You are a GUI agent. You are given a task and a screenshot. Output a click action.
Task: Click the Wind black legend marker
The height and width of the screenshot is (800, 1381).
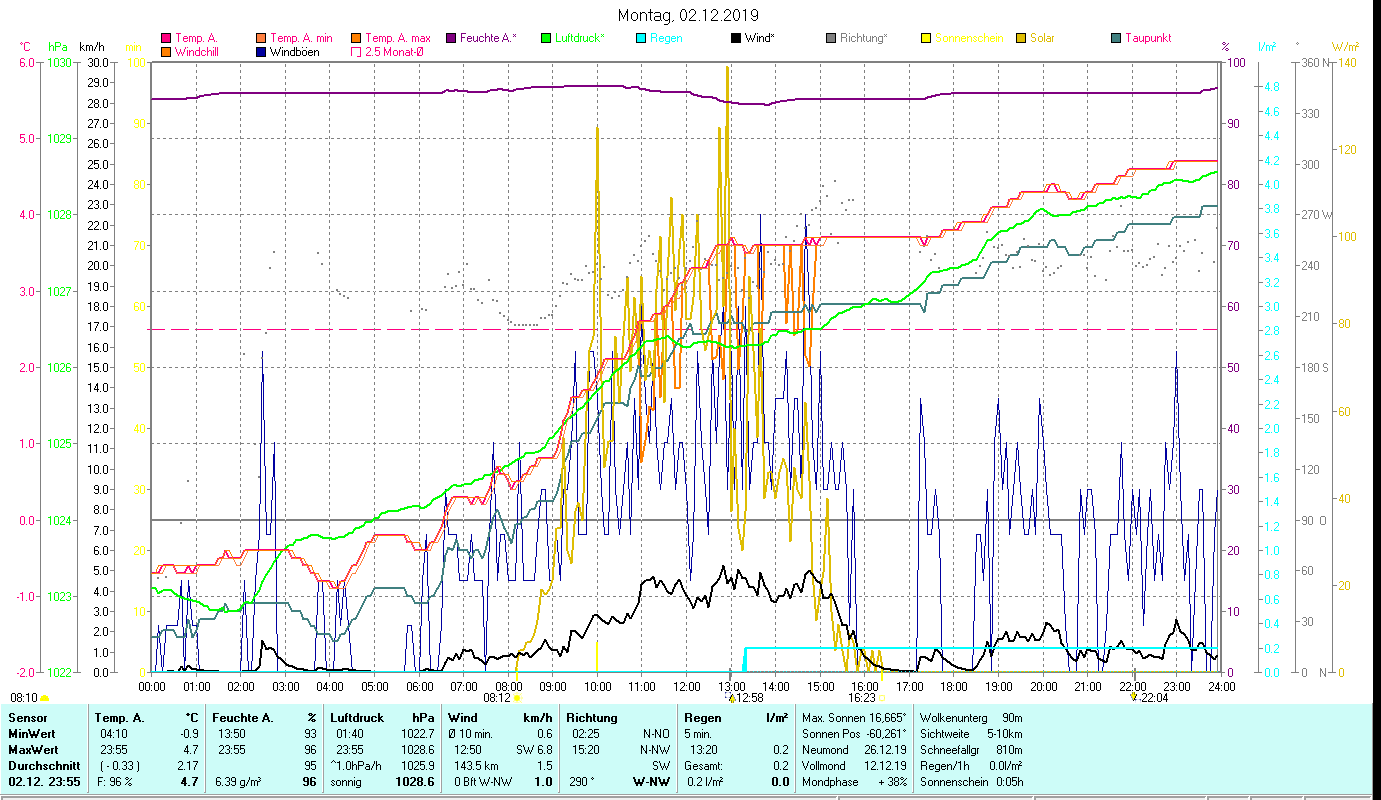(x=736, y=39)
